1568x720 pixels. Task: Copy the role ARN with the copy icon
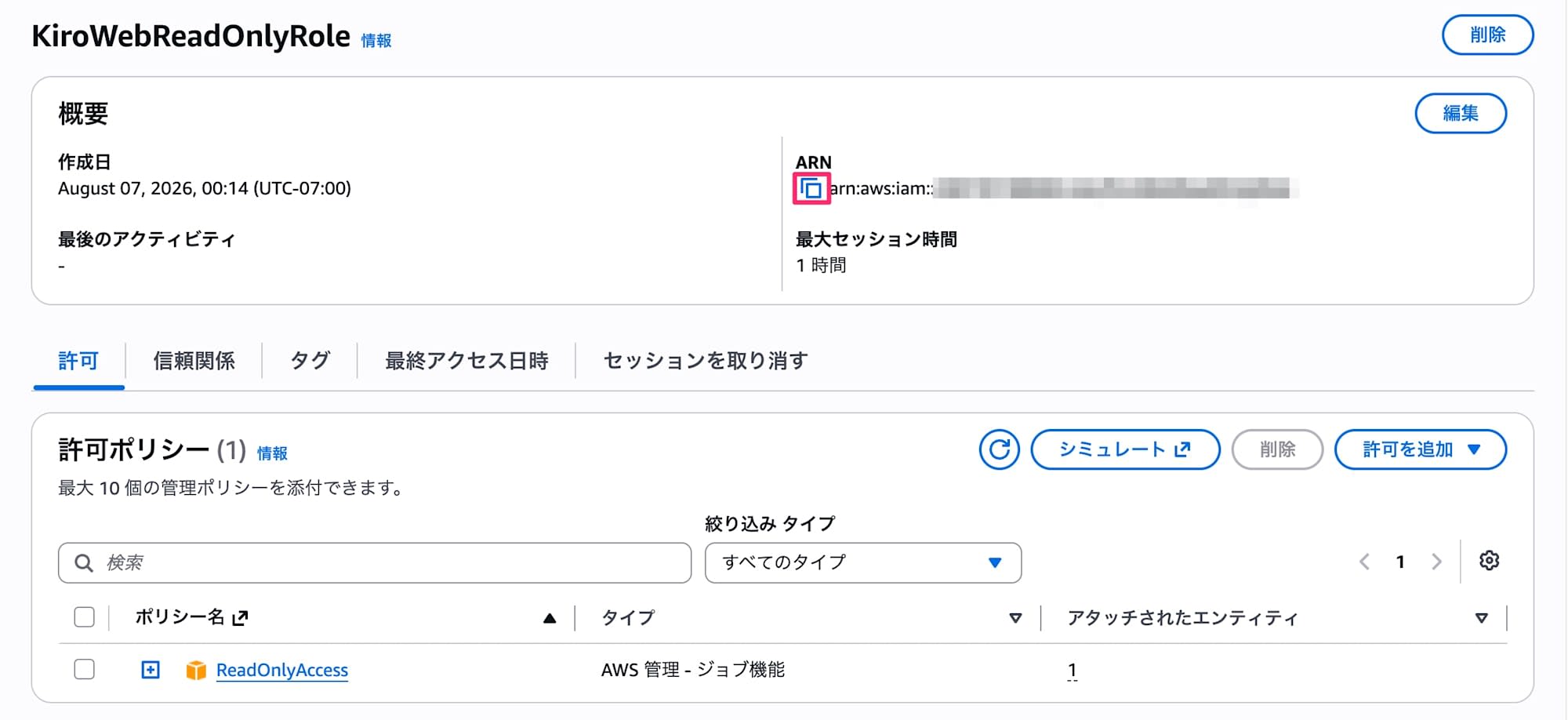pos(811,188)
